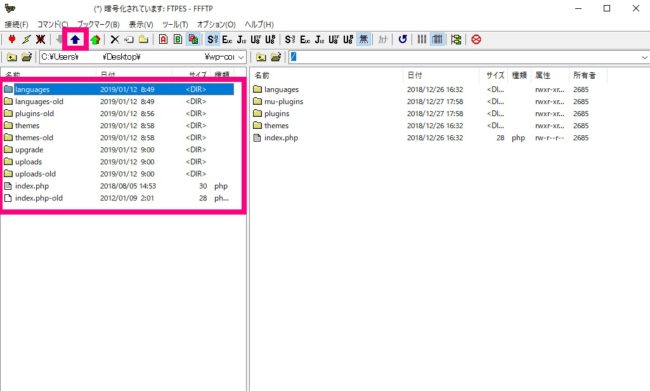Open the ツール(T) menu
This screenshot has height=391, width=650.
tap(175, 24)
